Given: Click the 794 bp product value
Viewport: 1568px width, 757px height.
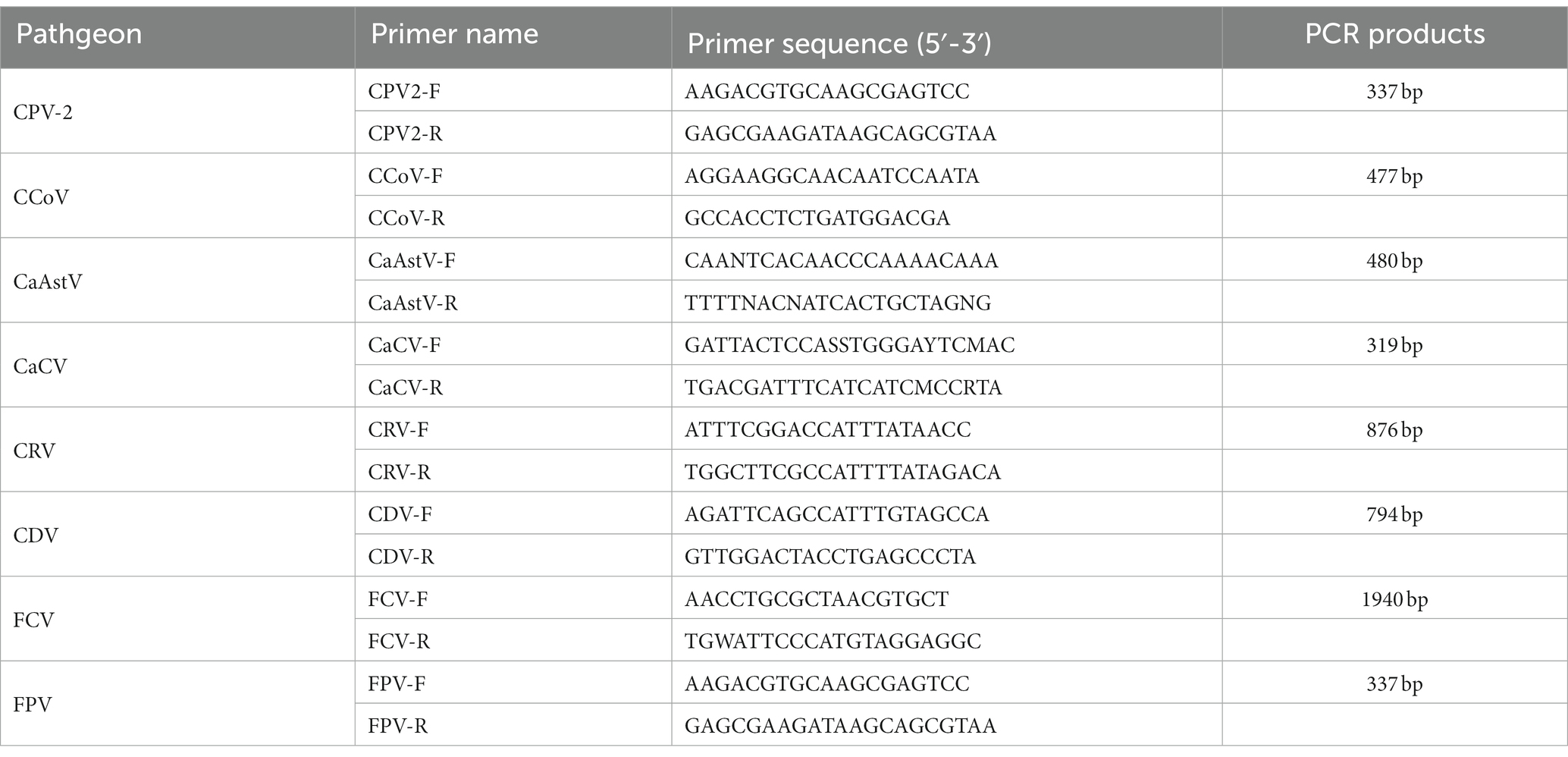Looking at the screenshot, I should click(1394, 514).
